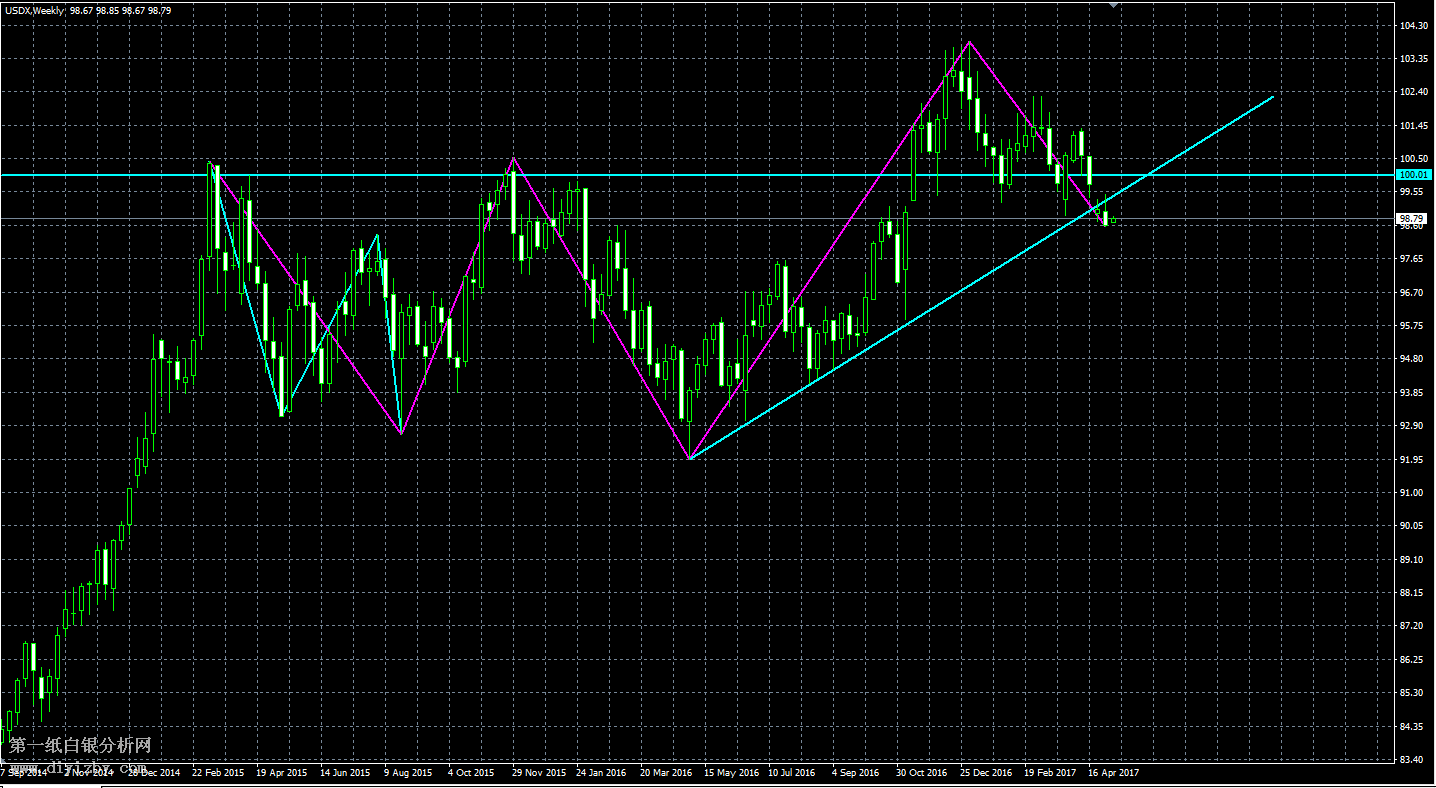Viewport: 1436px width, 788px height.
Task: Click the 20 Mar 2016 date label
Action: 666,773
